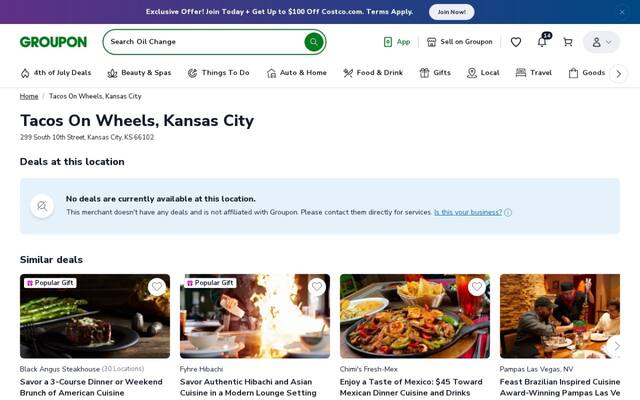
Task: Click 'Tacos On Wheels, Kansas City' breadcrumb text
Action: click(95, 96)
